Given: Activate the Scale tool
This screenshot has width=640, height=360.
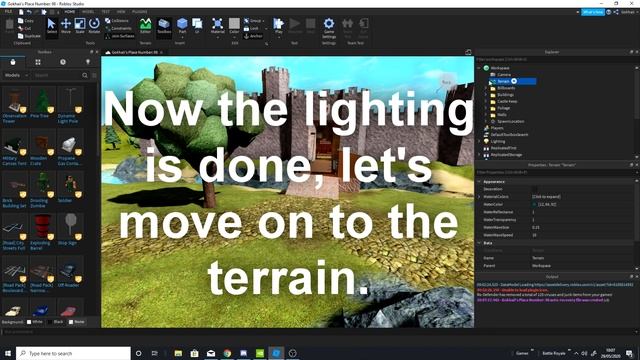Looking at the screenshot, I should click(x=80, y=26).
